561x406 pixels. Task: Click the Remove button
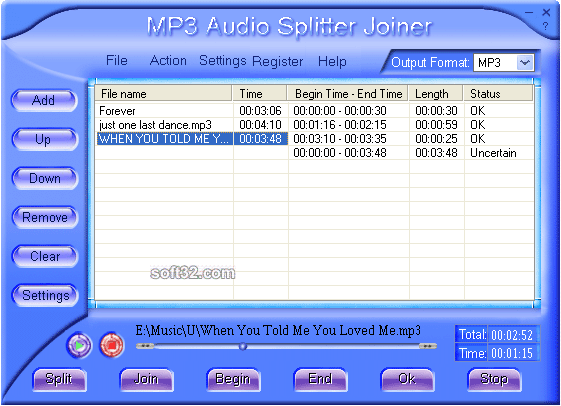click(44, 217)
